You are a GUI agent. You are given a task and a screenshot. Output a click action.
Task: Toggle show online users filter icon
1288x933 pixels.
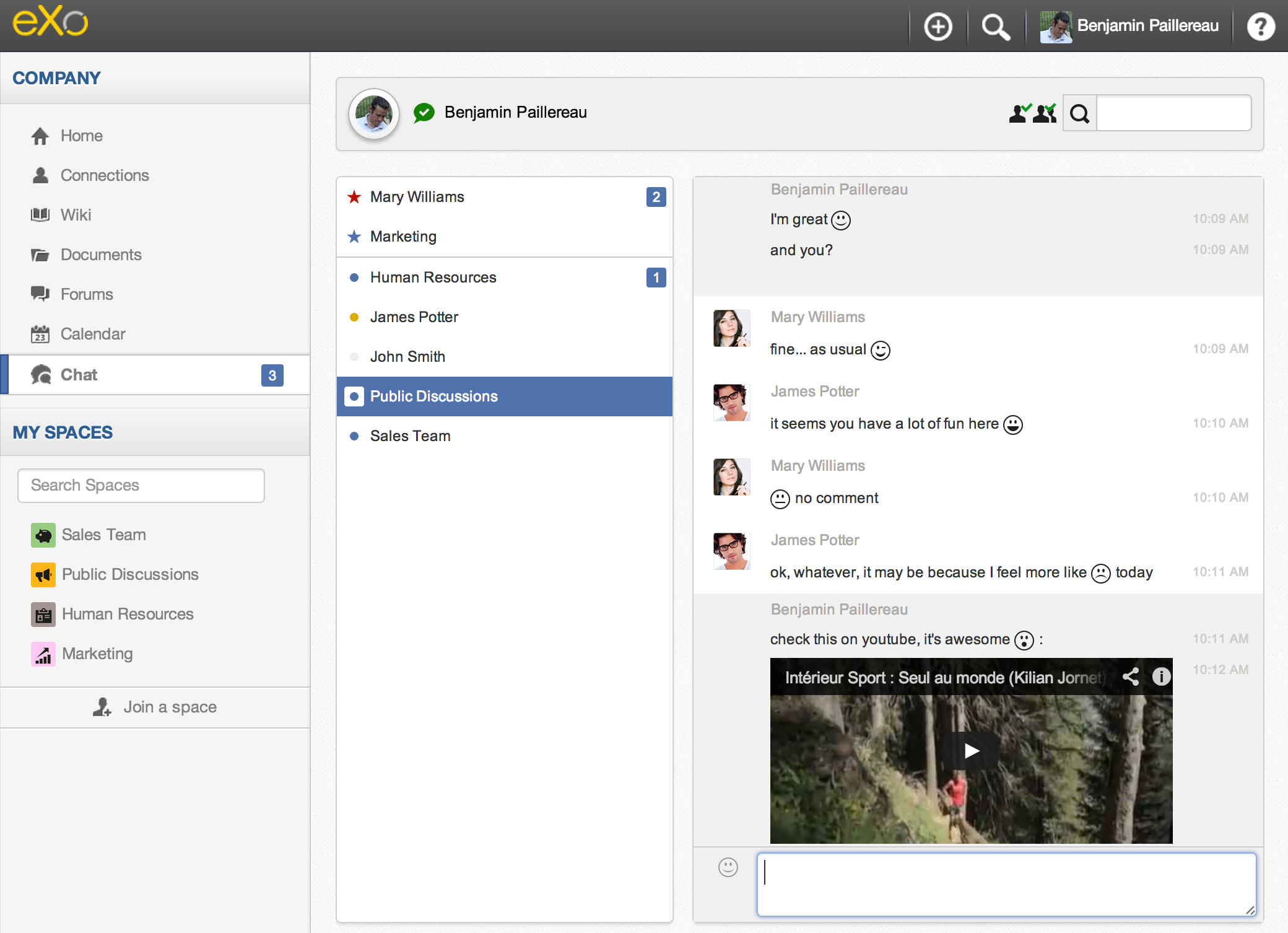click(x=1020, y=113)
